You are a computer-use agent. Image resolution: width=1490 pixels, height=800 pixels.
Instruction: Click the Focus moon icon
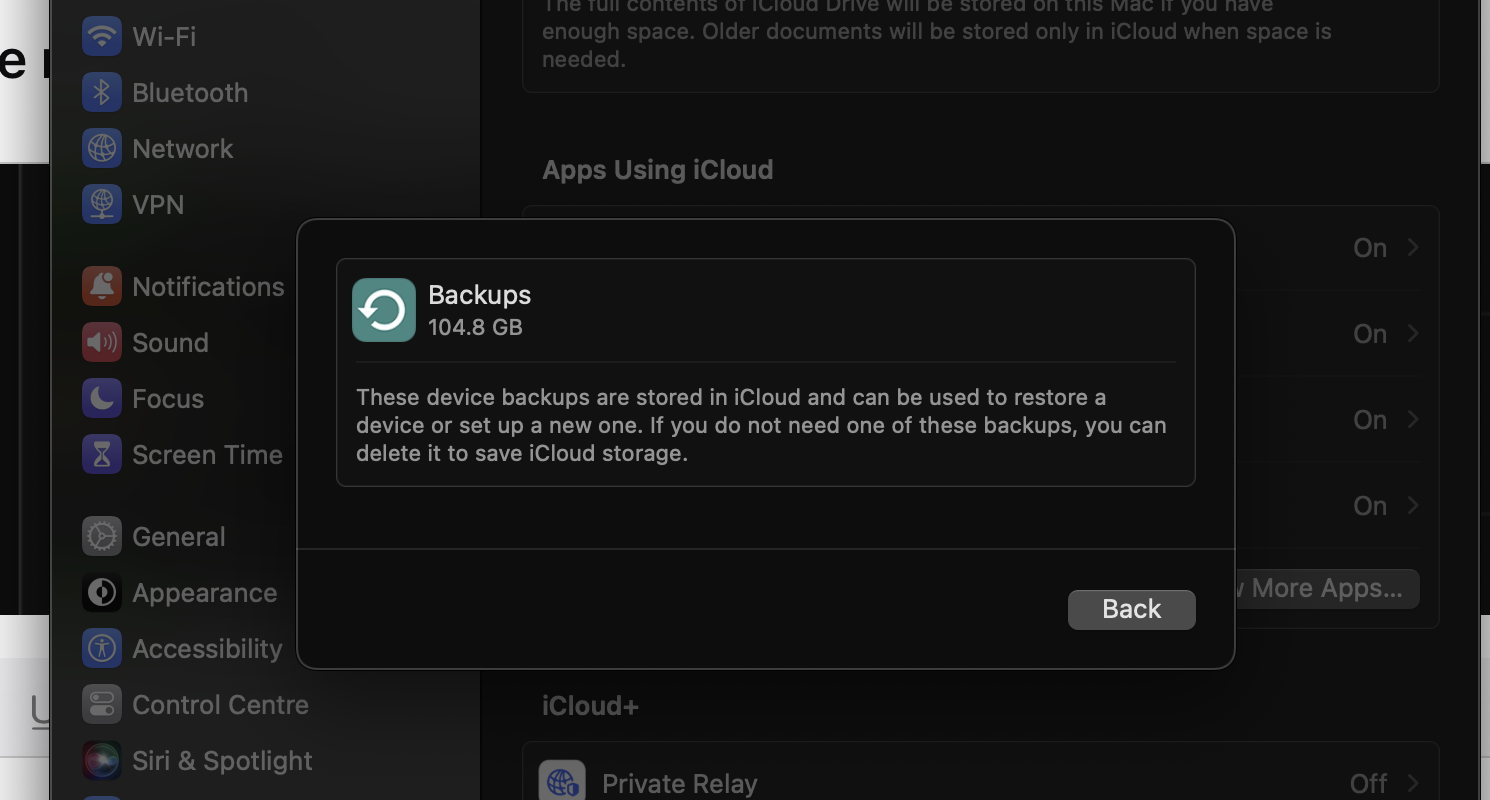point(101,399)
